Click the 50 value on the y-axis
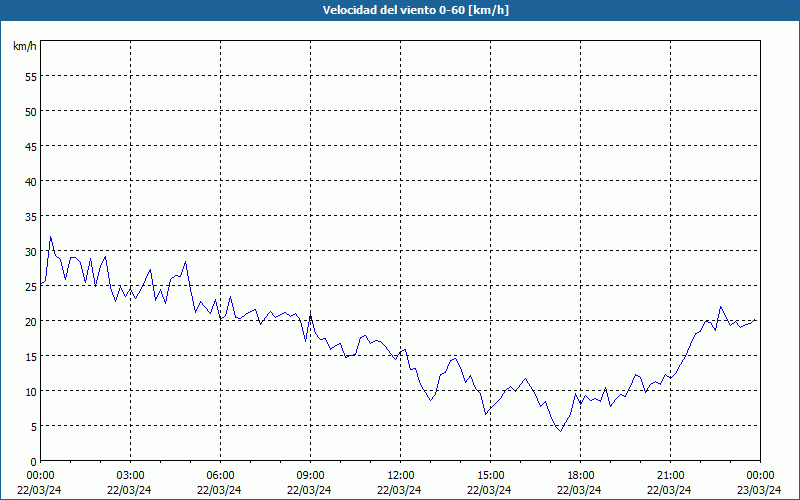800x500 pixels. click(31, 112)
